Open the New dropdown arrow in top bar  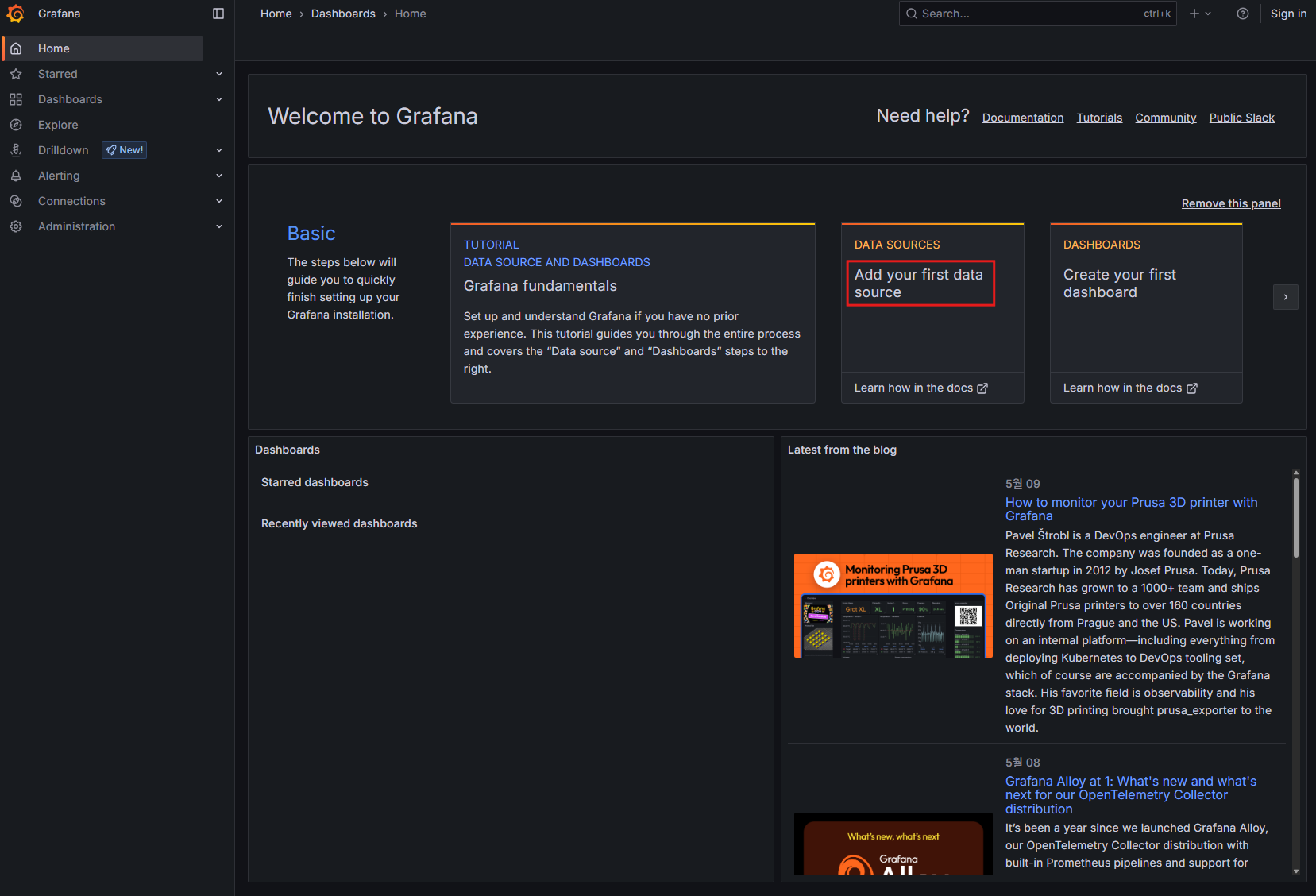point(1208,14)
